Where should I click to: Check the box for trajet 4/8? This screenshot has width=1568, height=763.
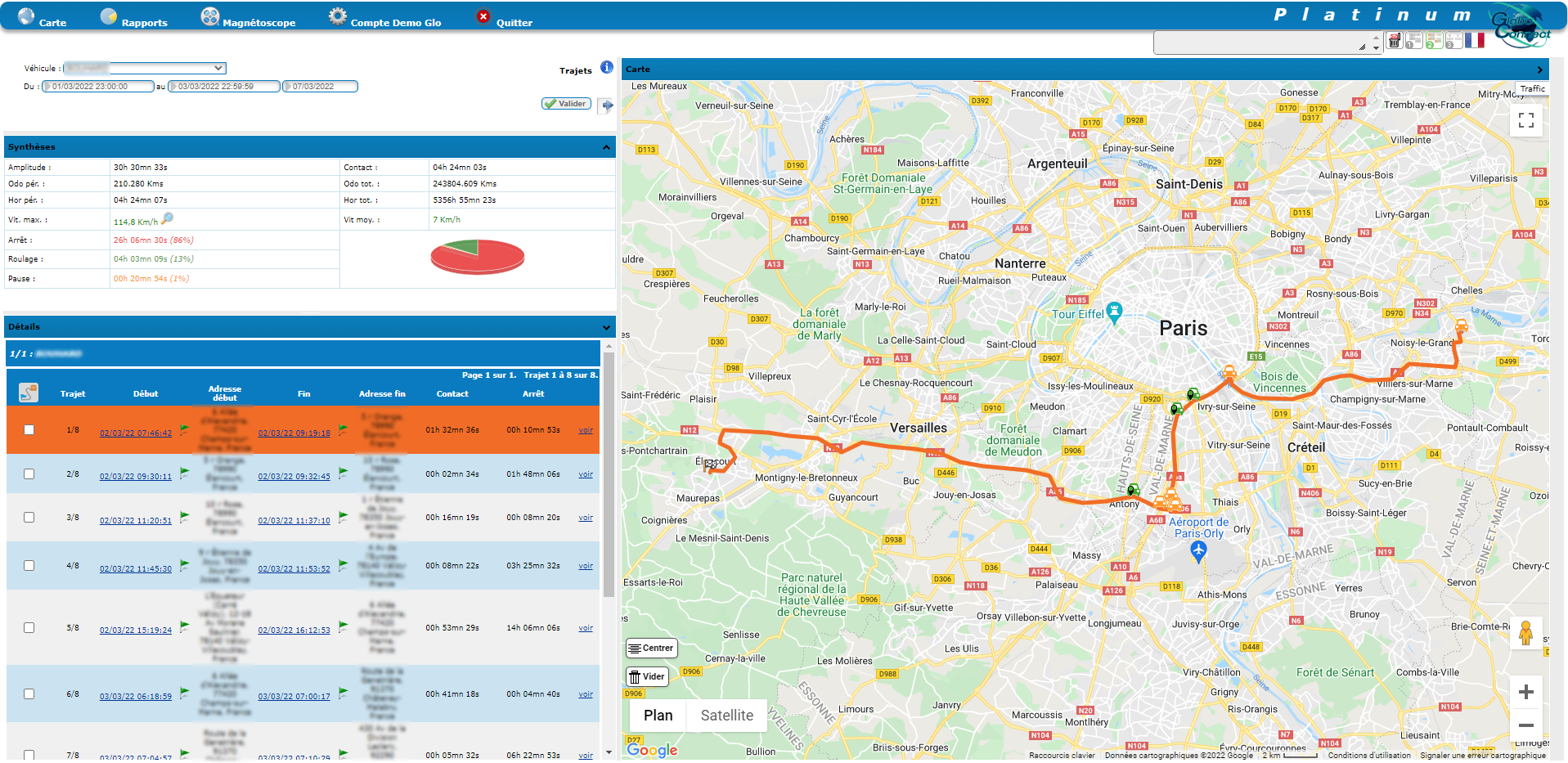click(x=29, y=565)
